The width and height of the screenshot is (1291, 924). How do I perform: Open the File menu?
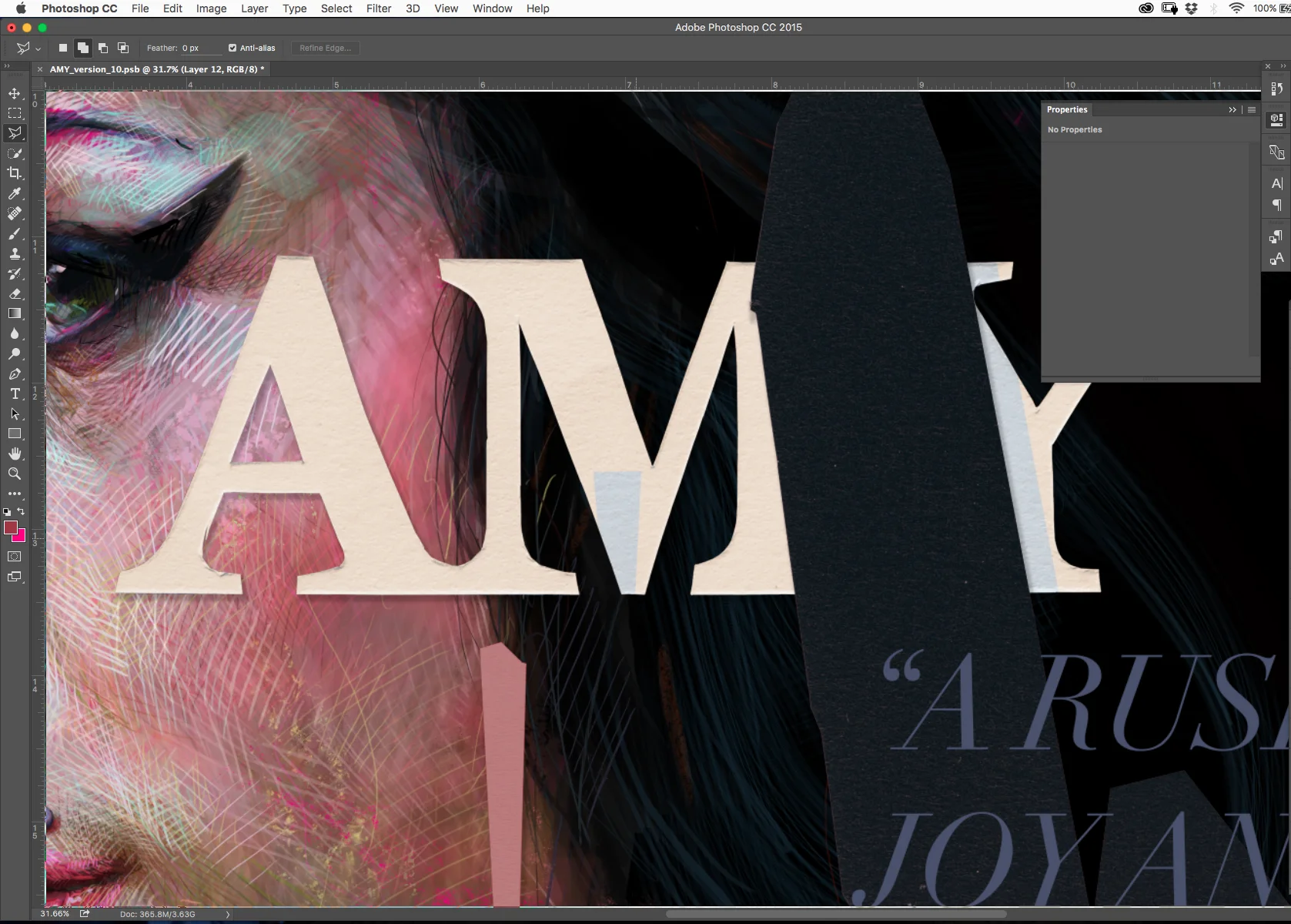(140, 8)
